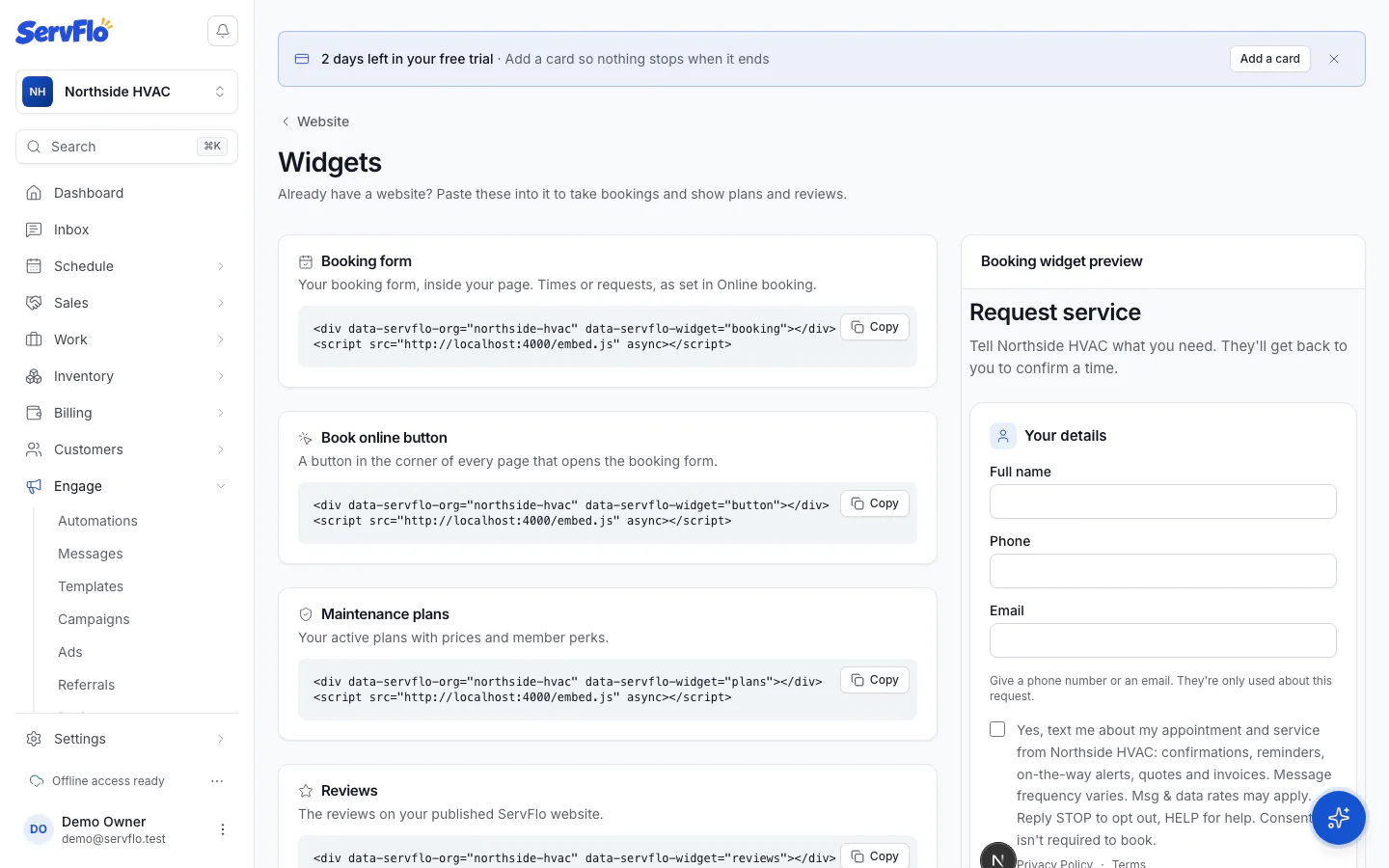Click the Phone input field
This screenshot has width=1389, height=868.
click(1163, 571)
